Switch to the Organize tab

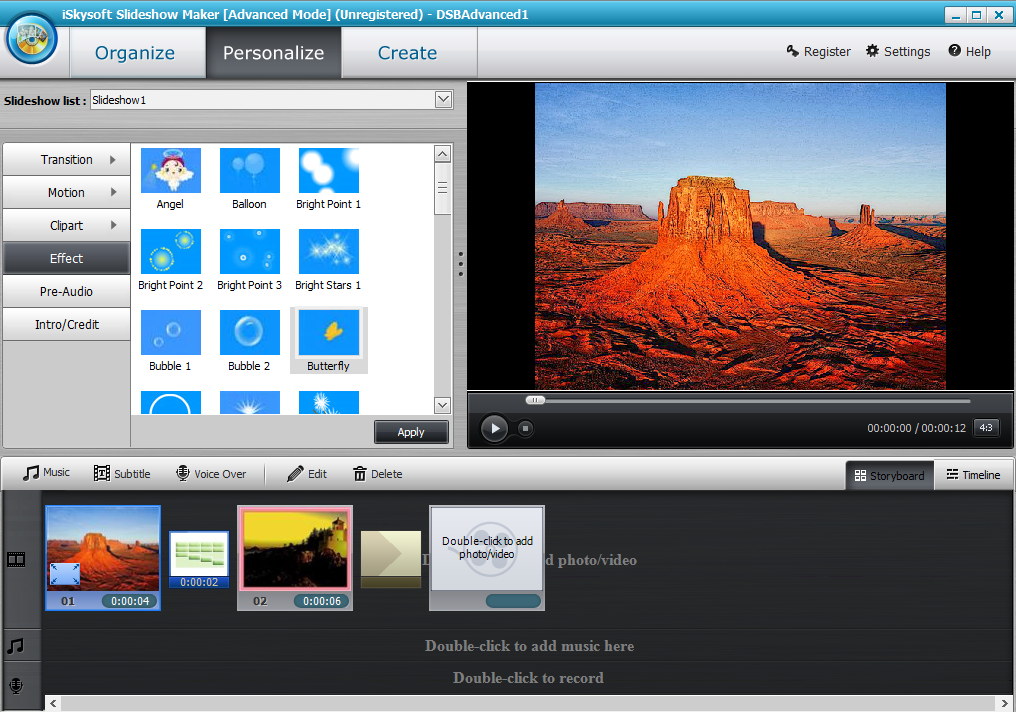point(136,51)
